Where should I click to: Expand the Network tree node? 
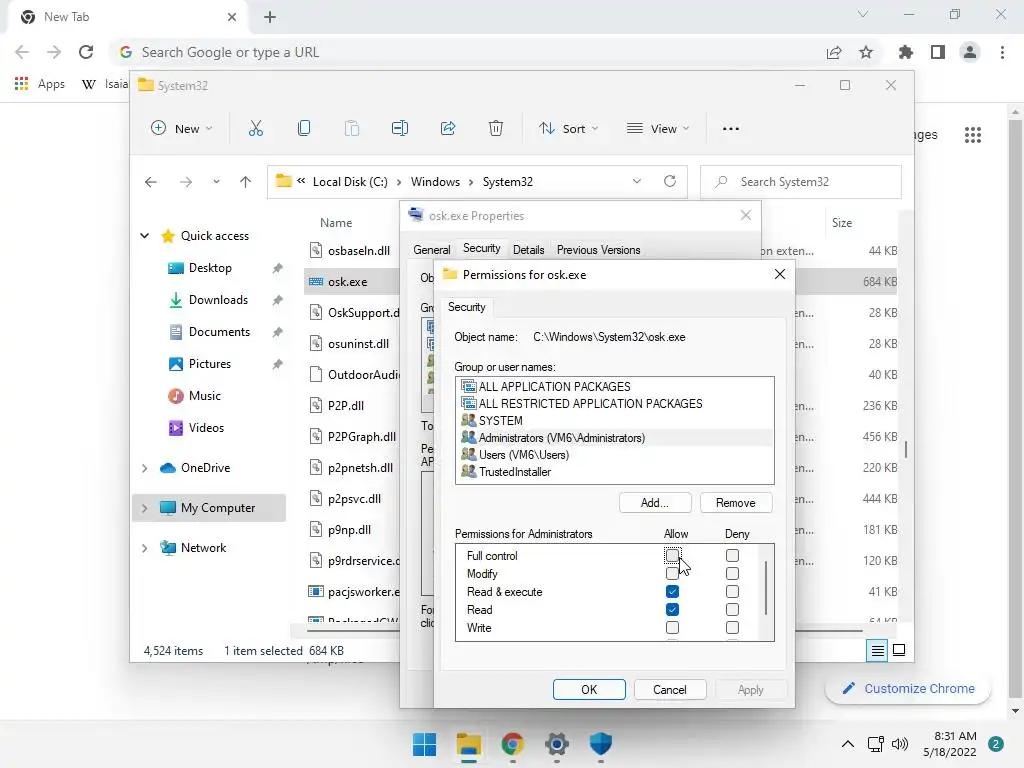click(x=144, y=548)
